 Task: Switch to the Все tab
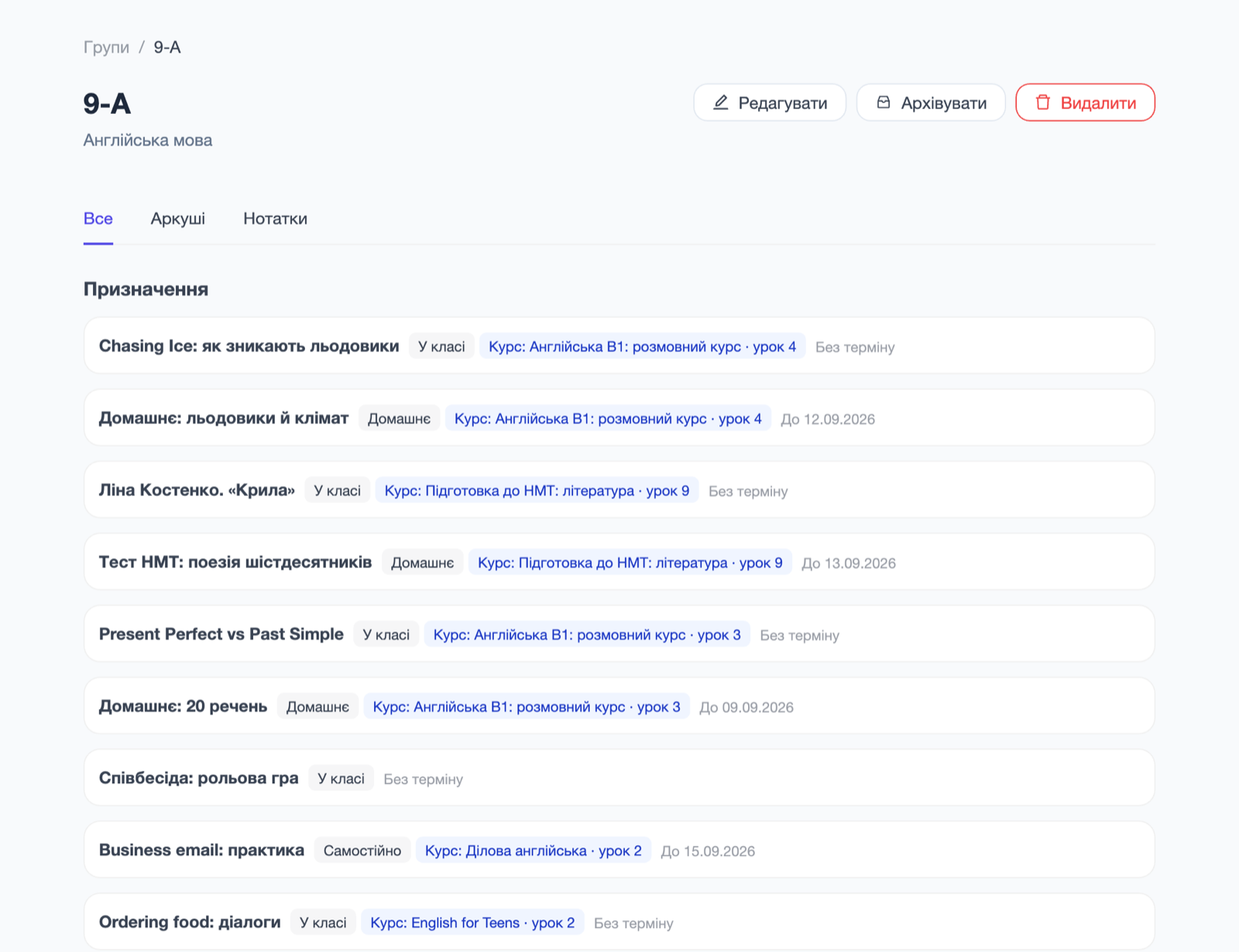click(98, 219)
